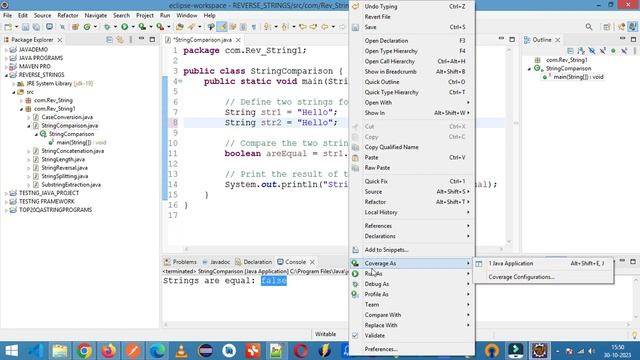Click Coverage Configurations... in submenu
Viewport: 640px width, 360px height.
[x=543, y=277]
